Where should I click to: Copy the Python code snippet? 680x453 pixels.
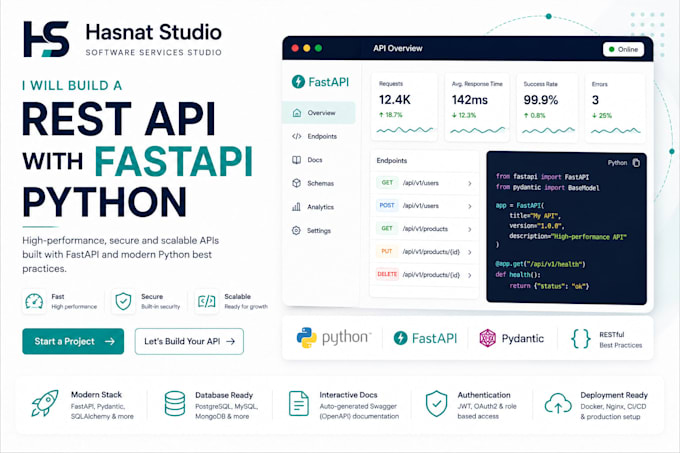[x=636, y=163]
